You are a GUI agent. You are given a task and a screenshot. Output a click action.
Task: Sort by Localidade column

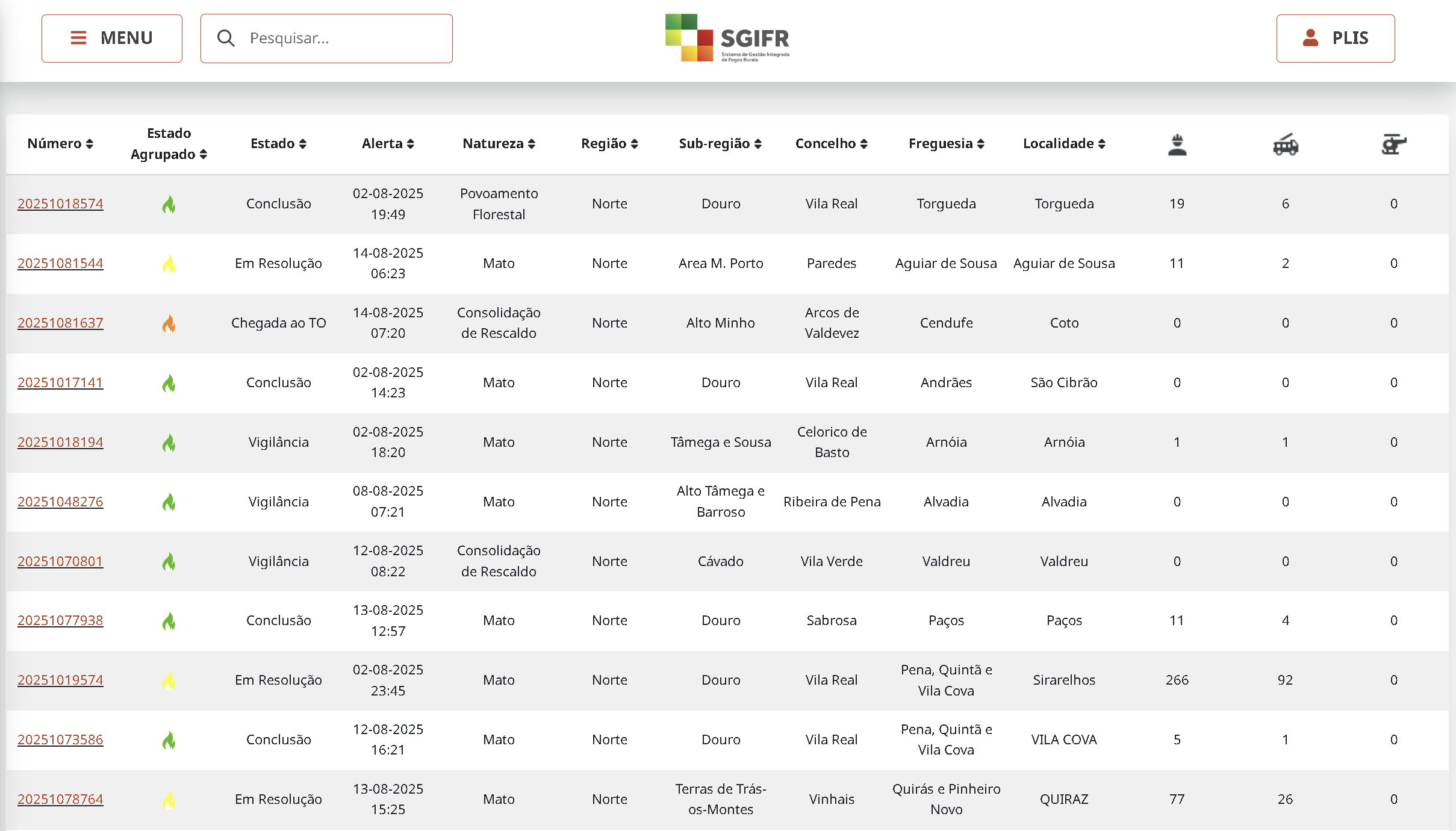coord(1064,144)
